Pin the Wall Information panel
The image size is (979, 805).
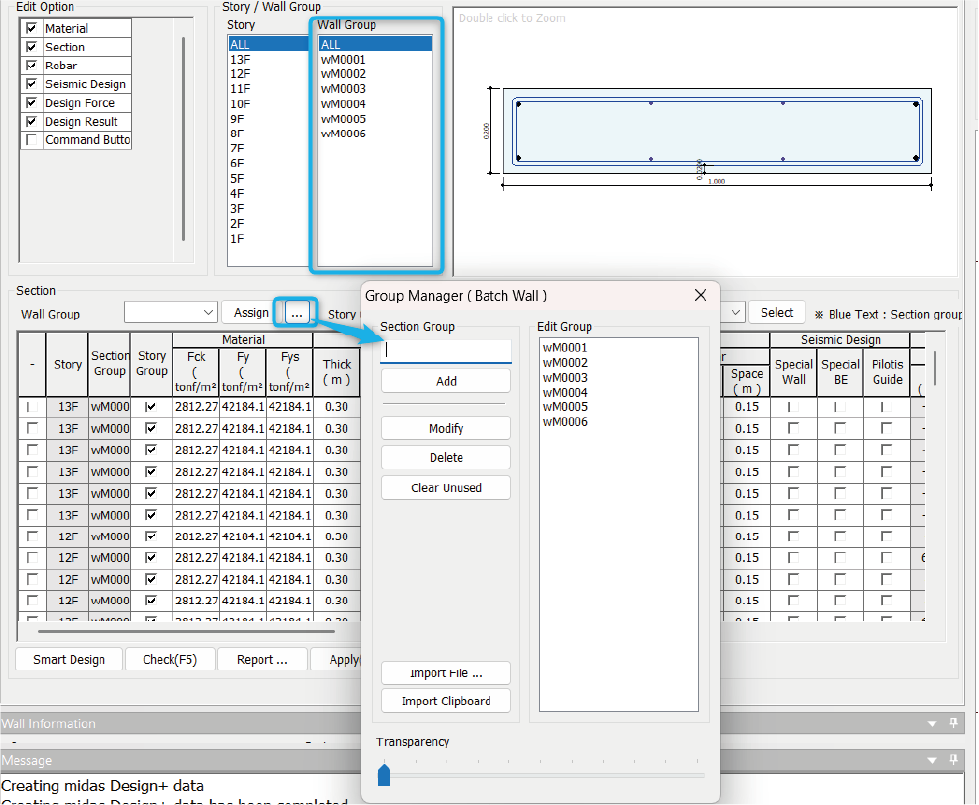[953, 723]
